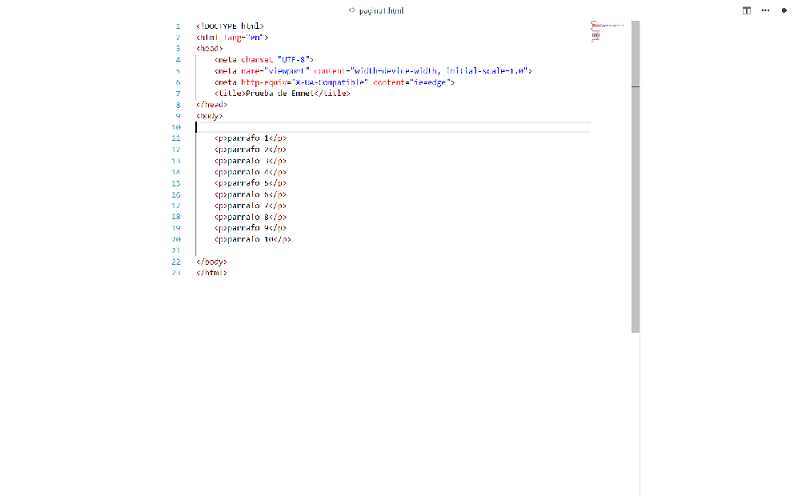The image size is (794, 496).
Task: Click the meta viewport line
Action: 373,71
